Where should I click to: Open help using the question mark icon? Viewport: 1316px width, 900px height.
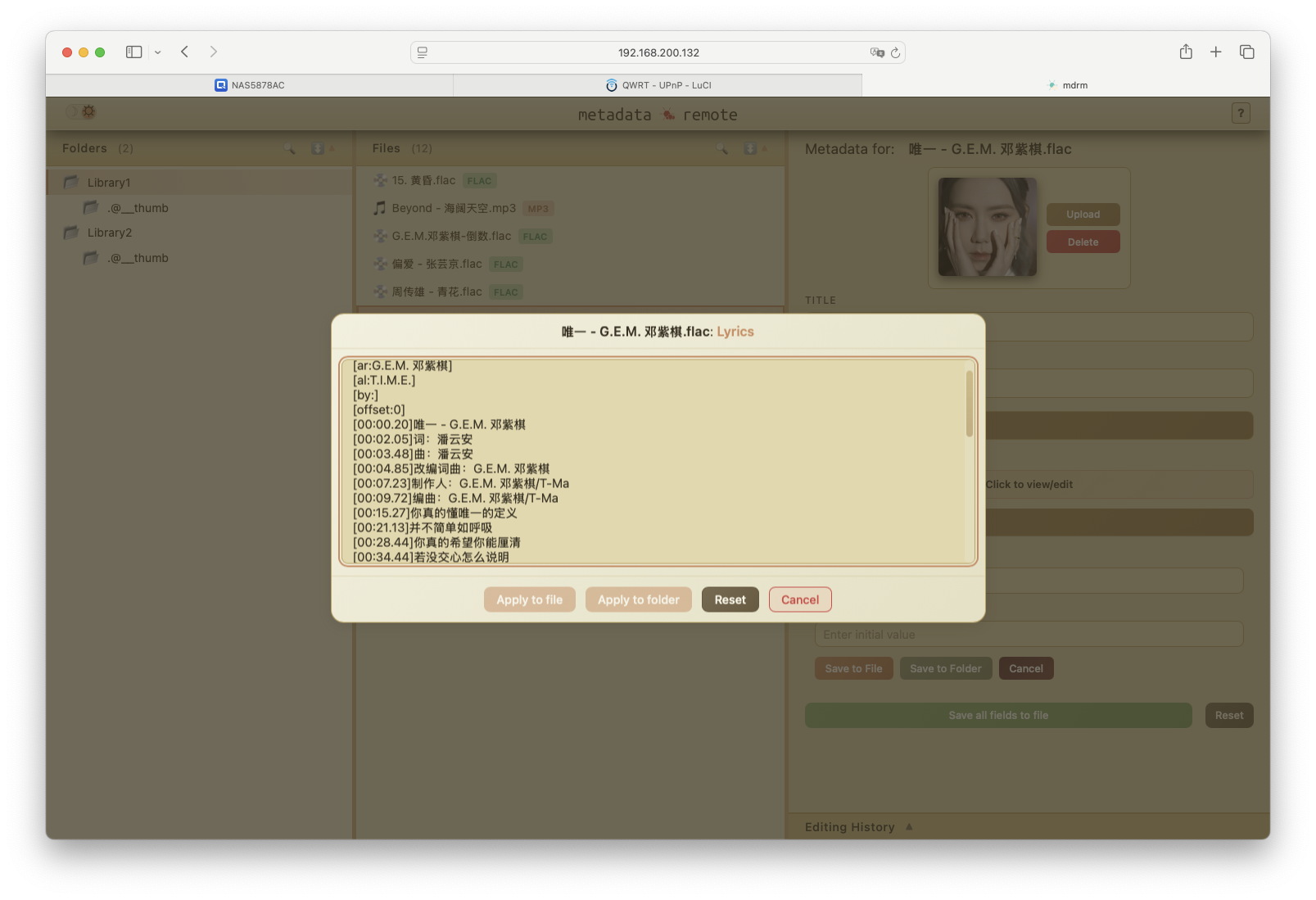[1241, 113]
